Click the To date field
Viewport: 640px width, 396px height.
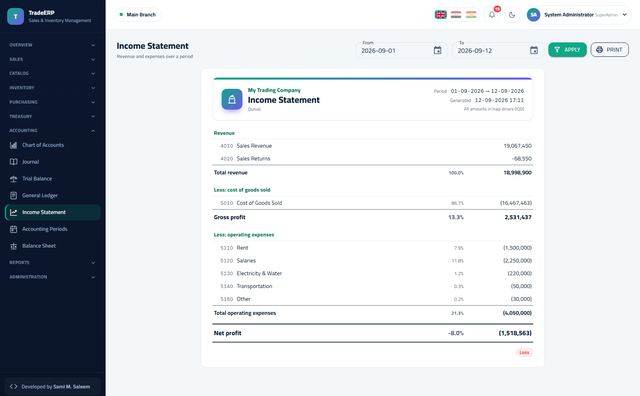point(497,50)
